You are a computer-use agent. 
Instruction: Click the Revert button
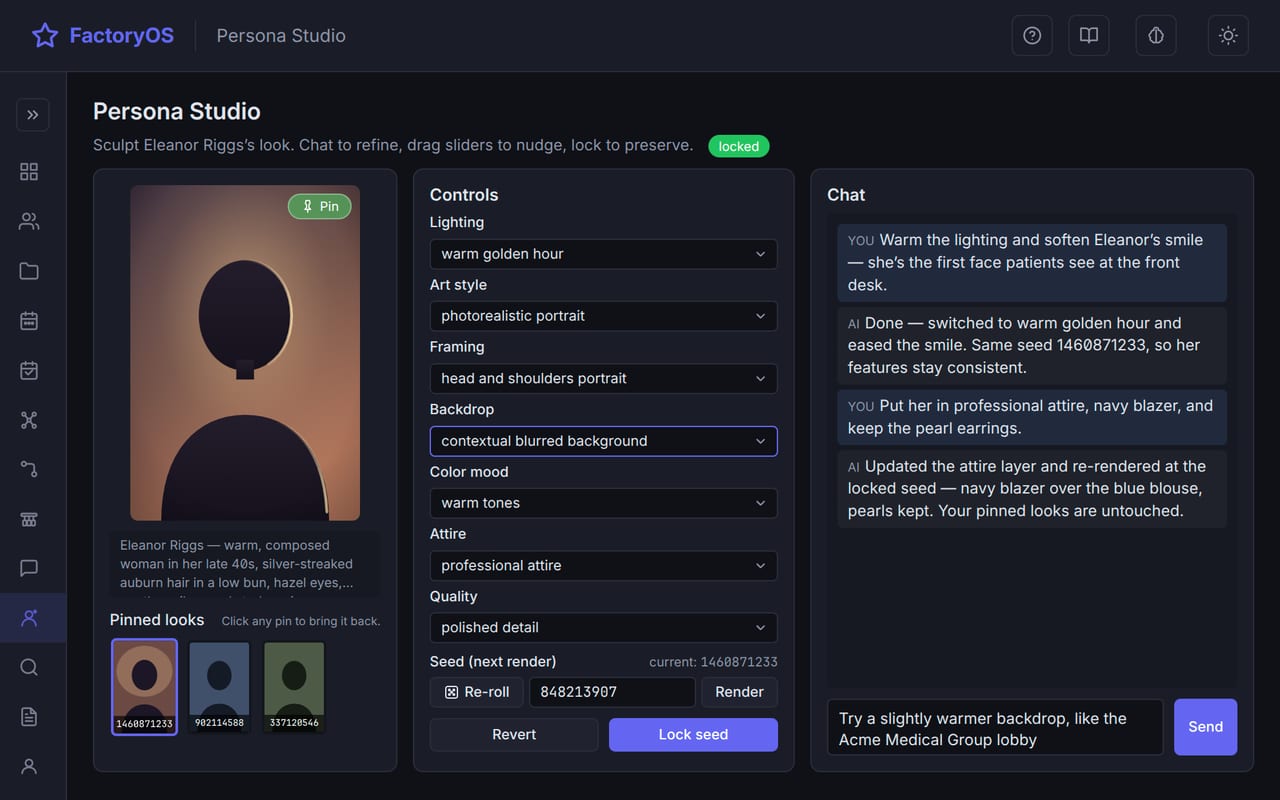[514, 734]
